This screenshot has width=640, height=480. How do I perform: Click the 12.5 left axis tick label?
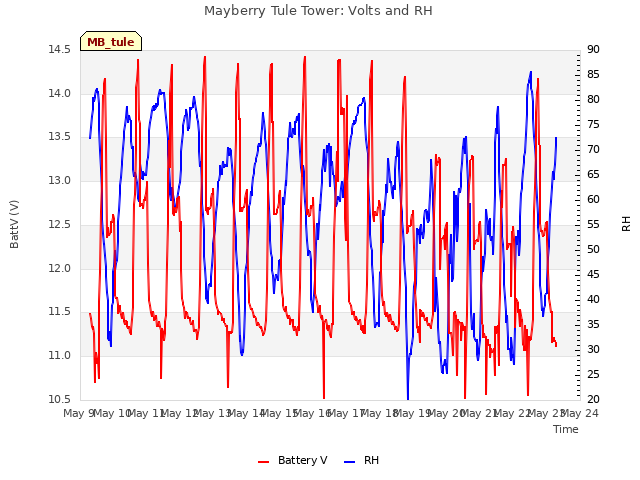59,224
